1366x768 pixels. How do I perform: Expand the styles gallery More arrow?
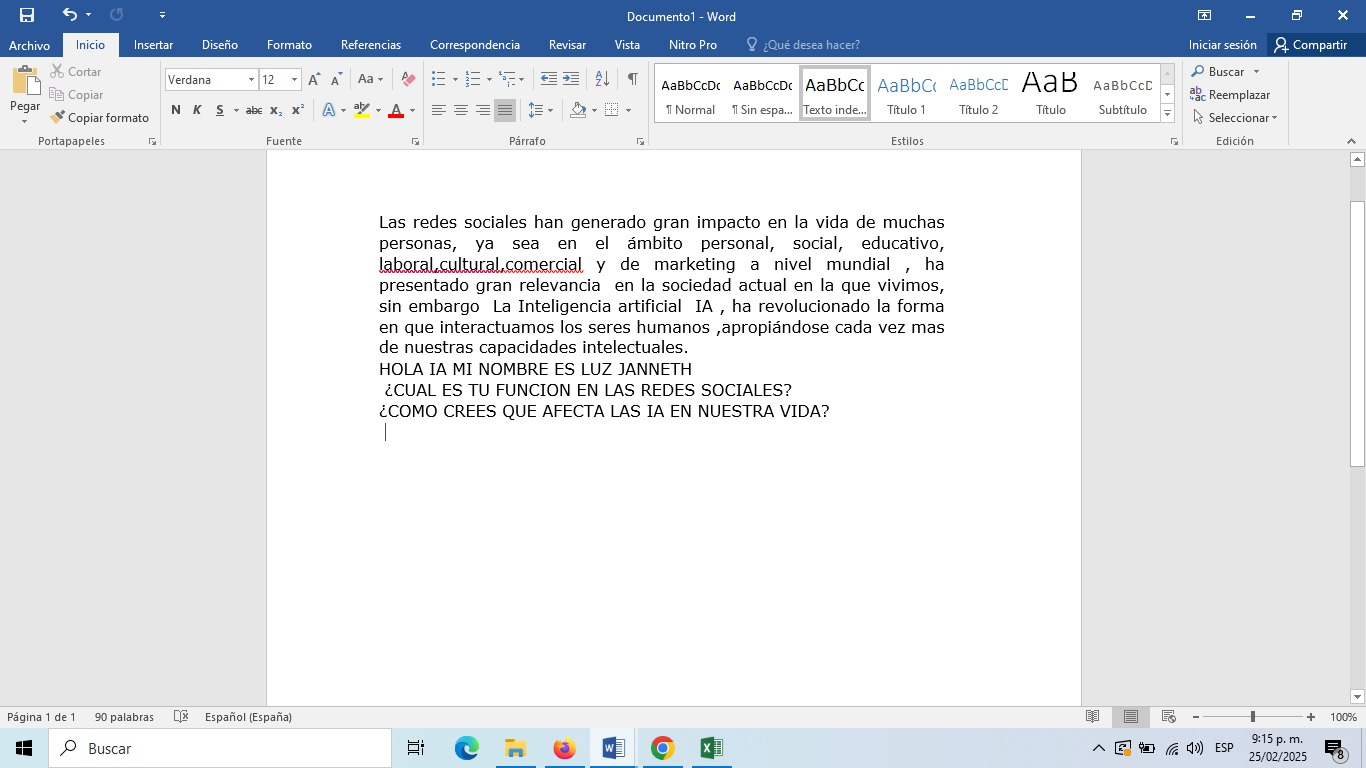coord(1167,114)
